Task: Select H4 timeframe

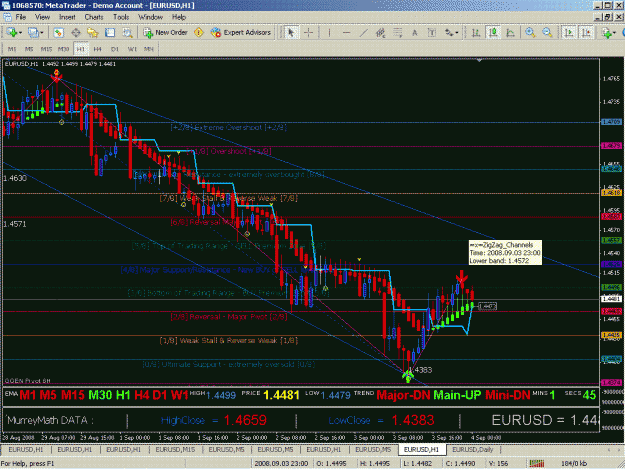Action: tap(98, 49)
